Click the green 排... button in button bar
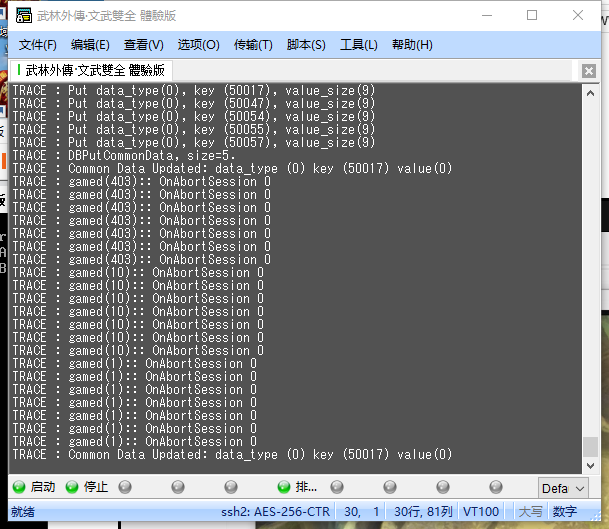Image resolution: width=609 pixels, height=529 pixels. point(296,487)
